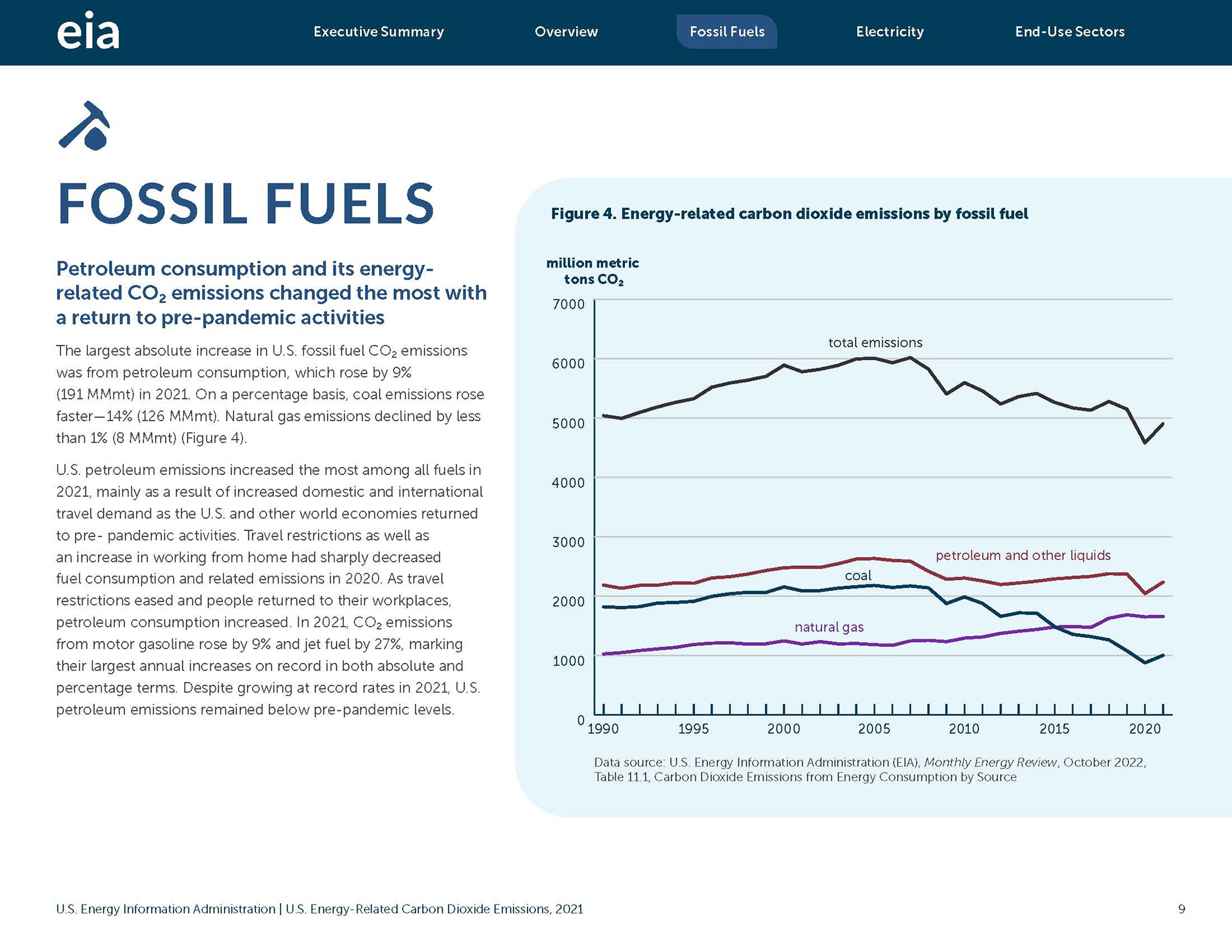The image size is (1232, 952).
Task: Click the 1000 y-axis value
Action: pos(569,661)
